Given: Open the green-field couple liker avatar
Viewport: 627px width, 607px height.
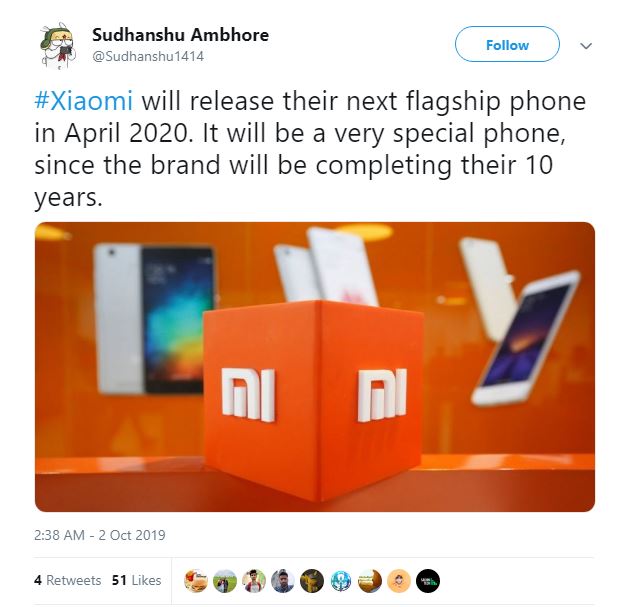Looking at the screenshot, I should [x=225, y=580].
